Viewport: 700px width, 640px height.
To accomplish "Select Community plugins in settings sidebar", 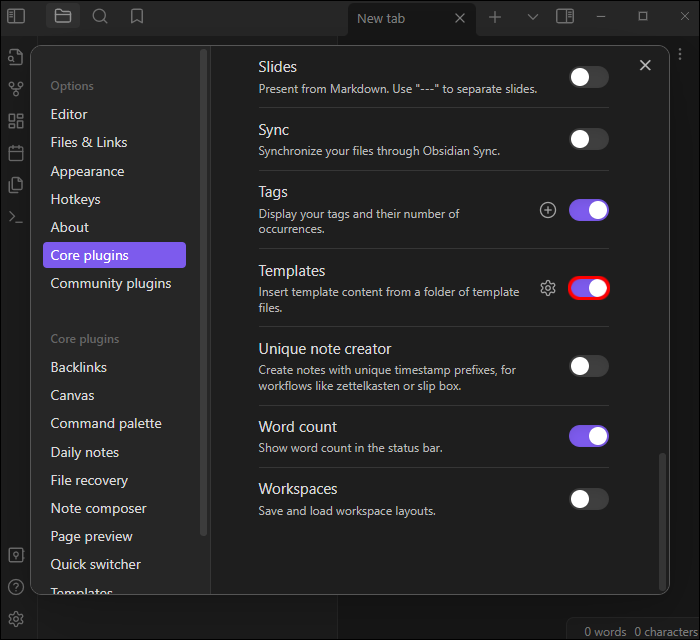I will (111, 283).
